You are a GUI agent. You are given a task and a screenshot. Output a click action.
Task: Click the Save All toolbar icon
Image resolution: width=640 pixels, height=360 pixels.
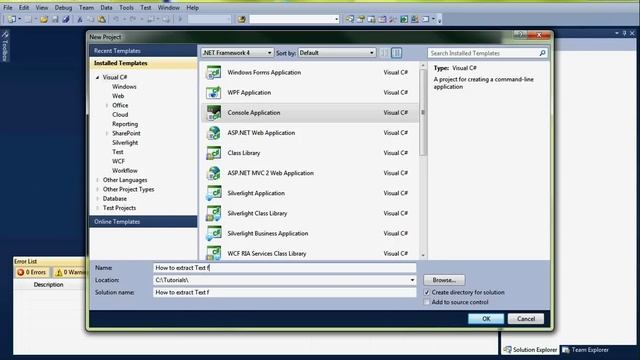[x=66, y=19]
